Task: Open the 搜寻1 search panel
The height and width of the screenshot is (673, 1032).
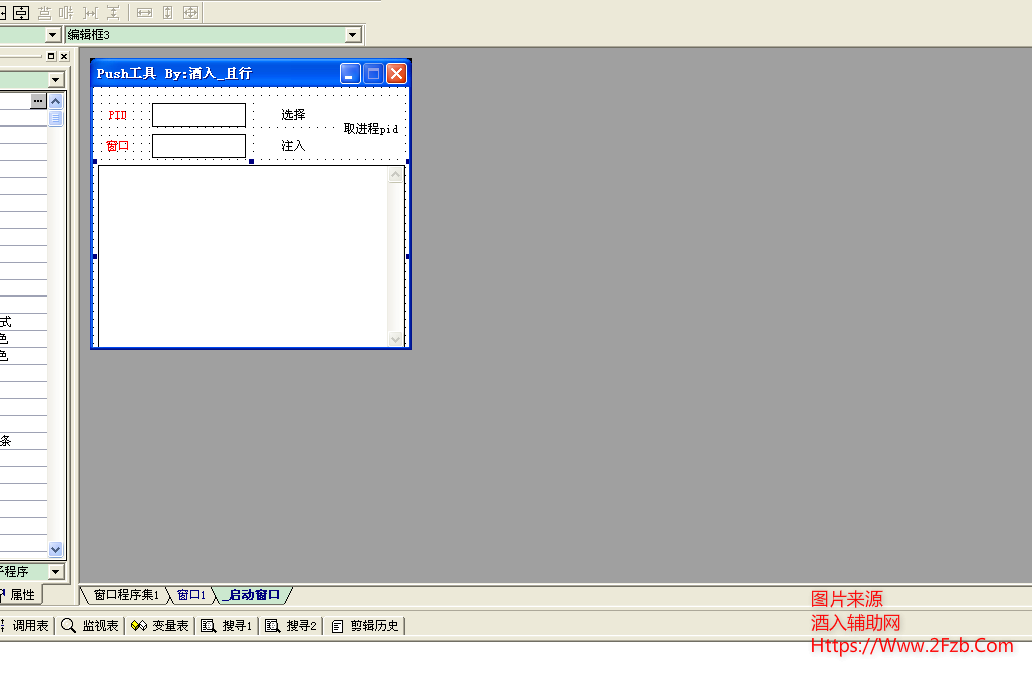Action: point(226,625)
